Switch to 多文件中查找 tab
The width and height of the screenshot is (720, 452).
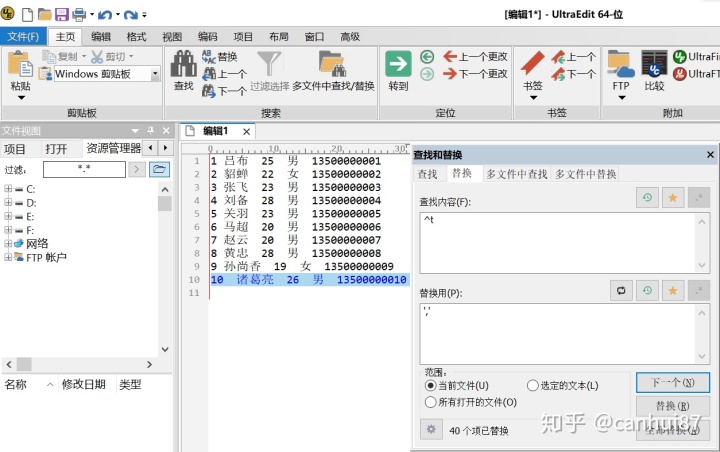click(517, 174)
